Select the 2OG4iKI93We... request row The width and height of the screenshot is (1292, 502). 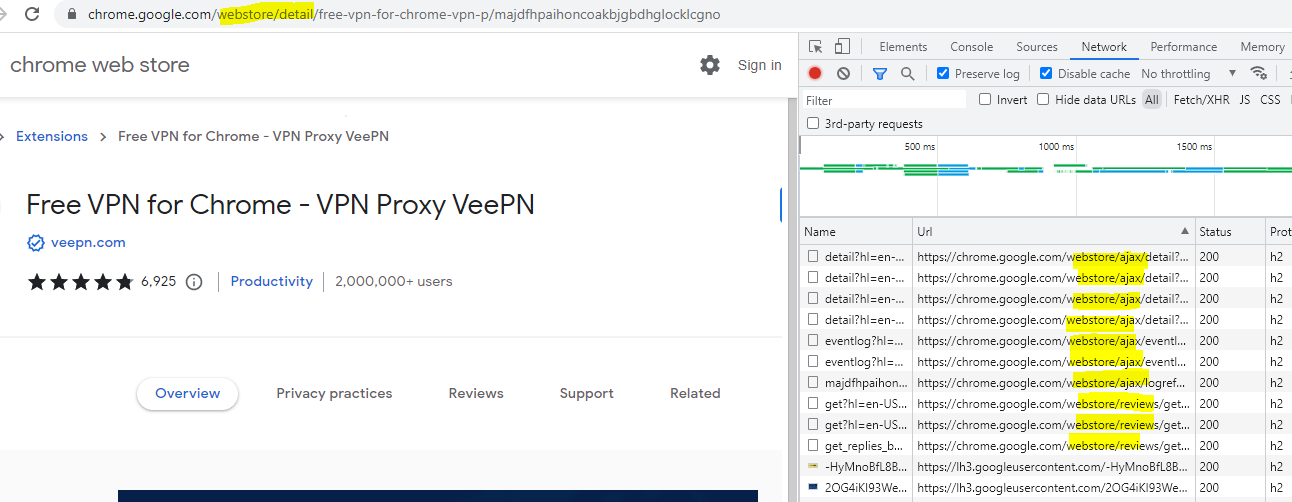tap(1046, 488)
